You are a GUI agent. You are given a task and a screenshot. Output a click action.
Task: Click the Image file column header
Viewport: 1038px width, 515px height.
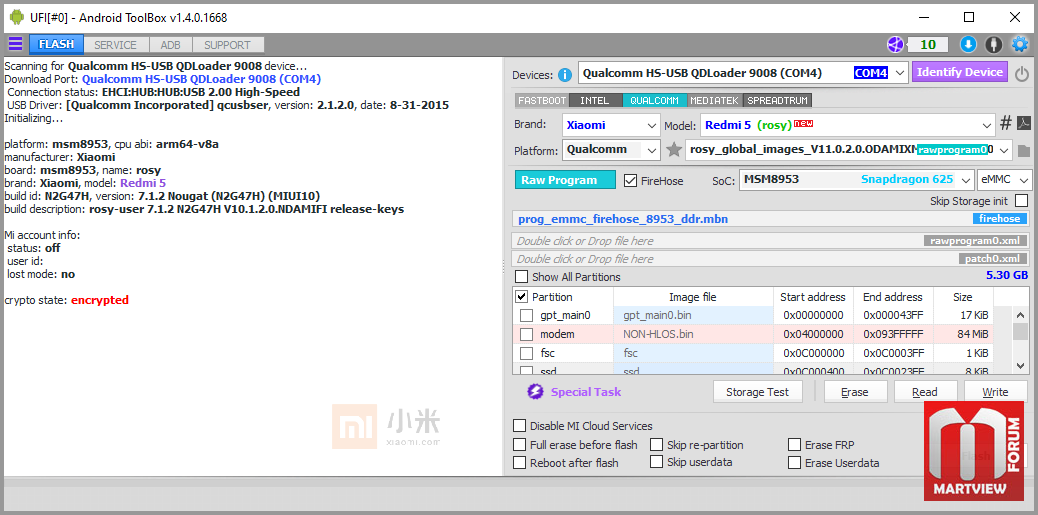click(x=692, y=297)
